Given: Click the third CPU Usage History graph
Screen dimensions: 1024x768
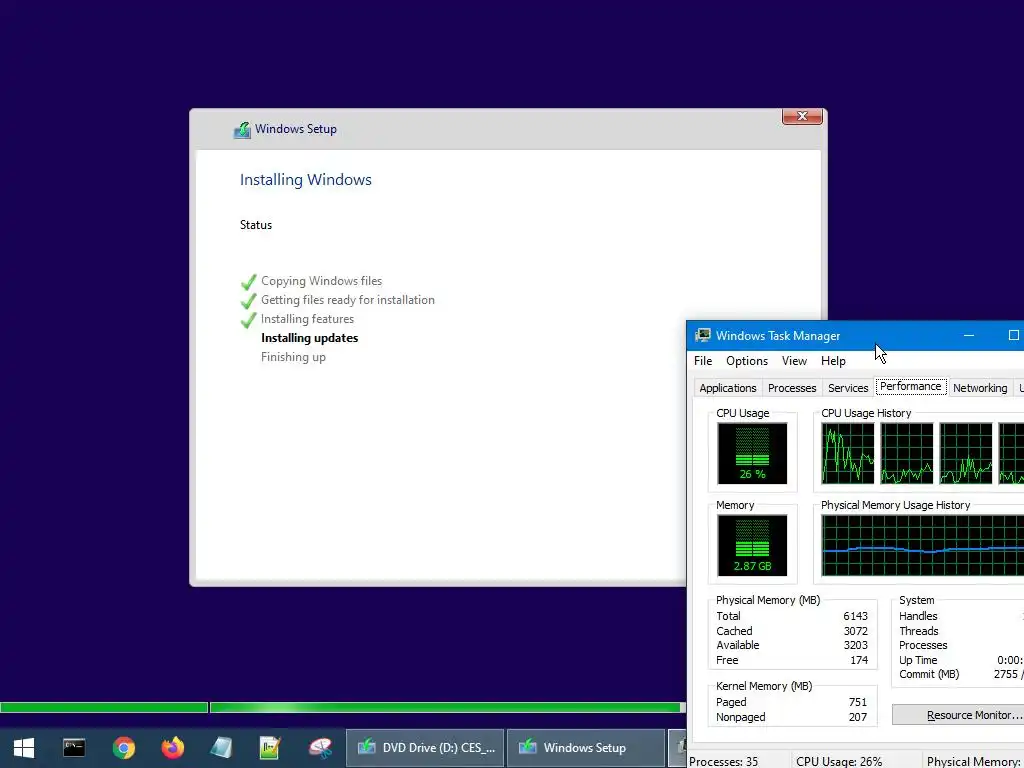Looking at the screenshot, I should (966, 453).
